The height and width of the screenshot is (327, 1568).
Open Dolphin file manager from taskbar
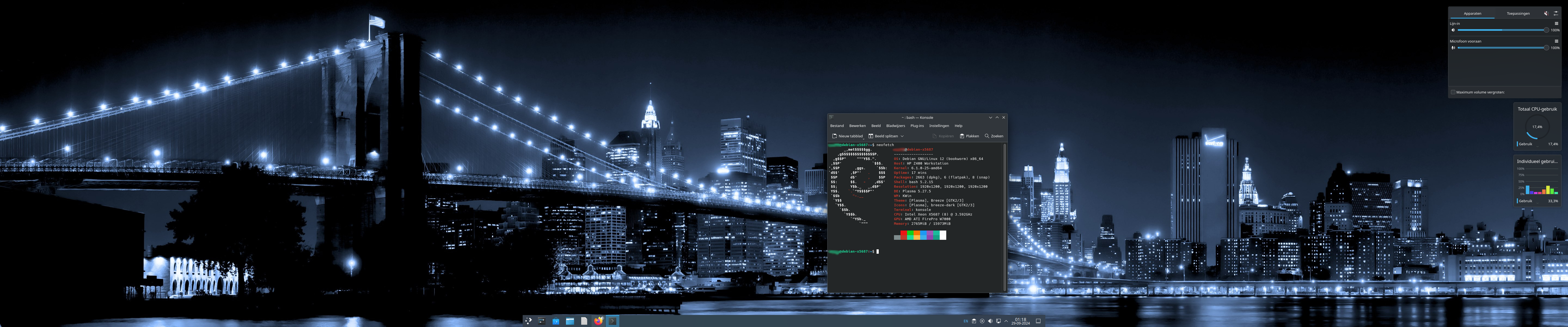click(570, 321)
